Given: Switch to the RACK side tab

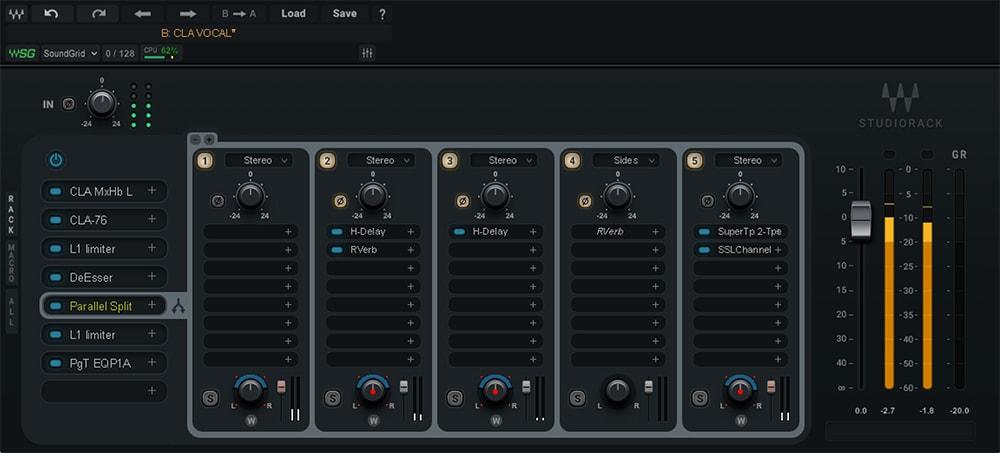Looking at the screenshot, I should coord(11,215).
